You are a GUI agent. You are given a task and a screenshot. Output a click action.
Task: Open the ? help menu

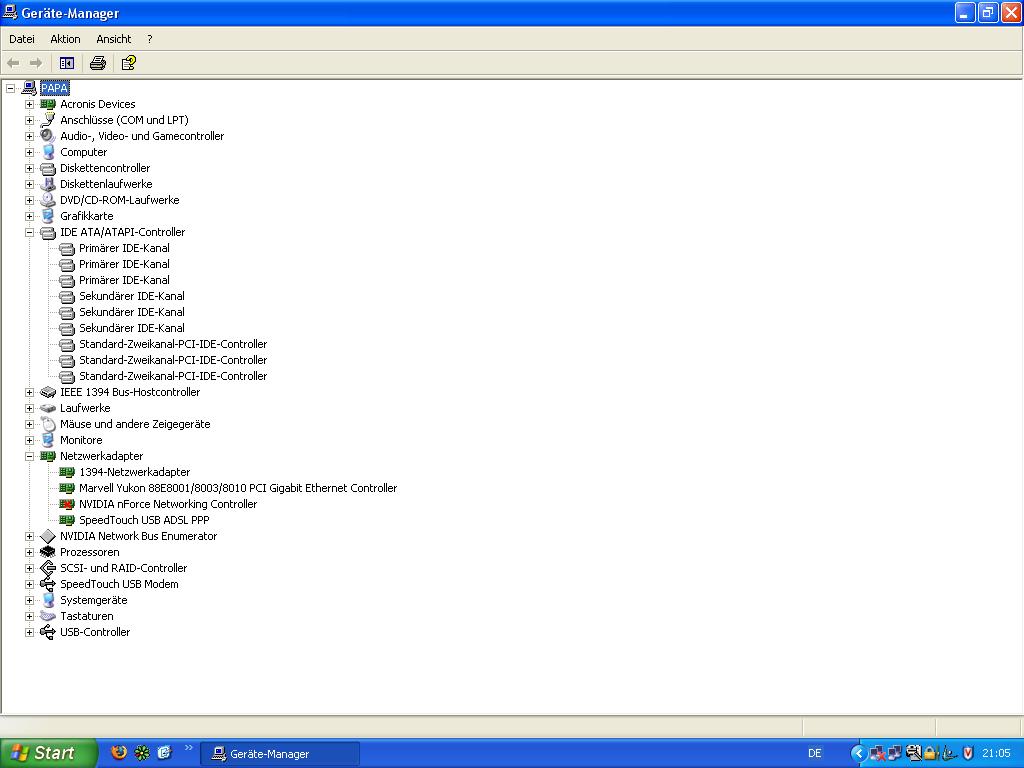150,39
